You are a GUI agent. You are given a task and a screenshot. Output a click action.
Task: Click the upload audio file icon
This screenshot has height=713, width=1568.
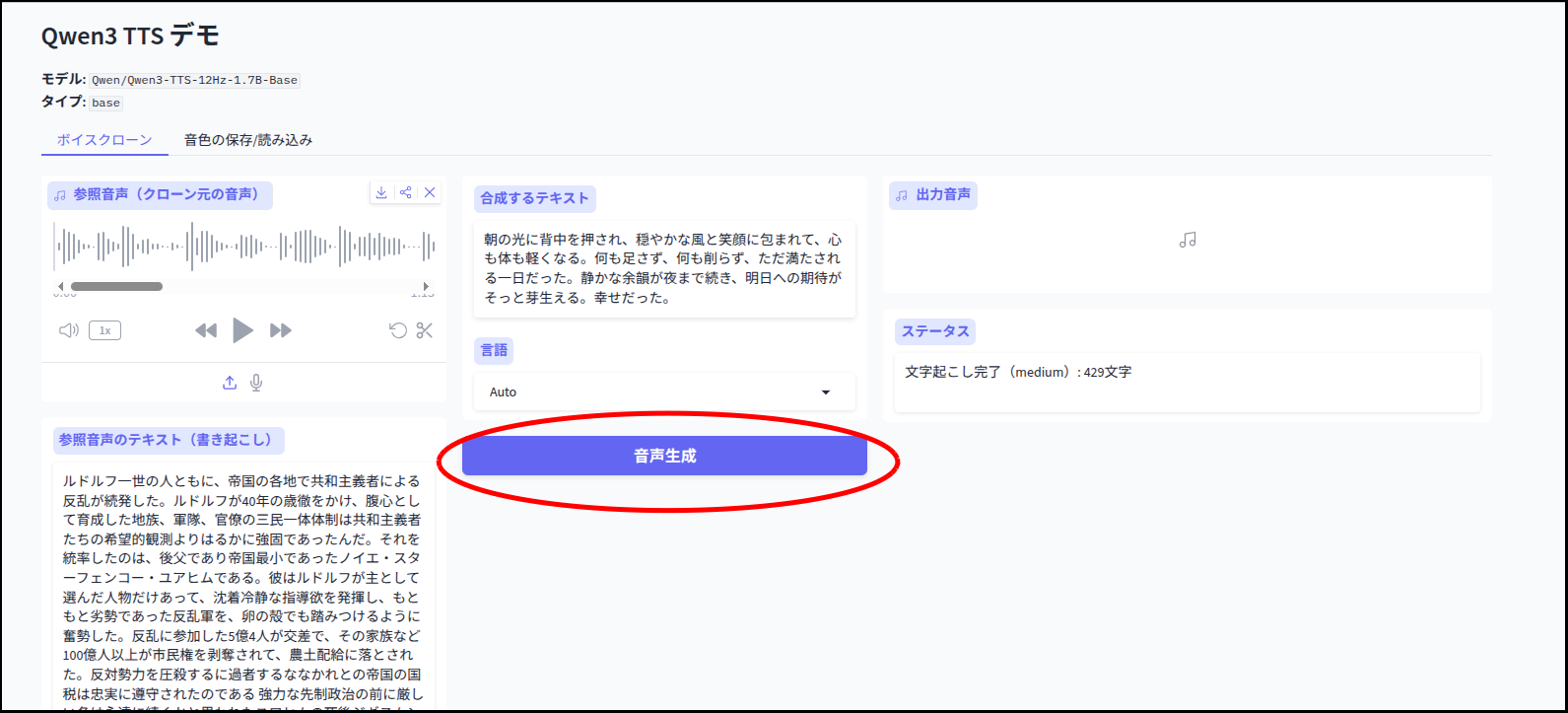click(x=230, y=383)
